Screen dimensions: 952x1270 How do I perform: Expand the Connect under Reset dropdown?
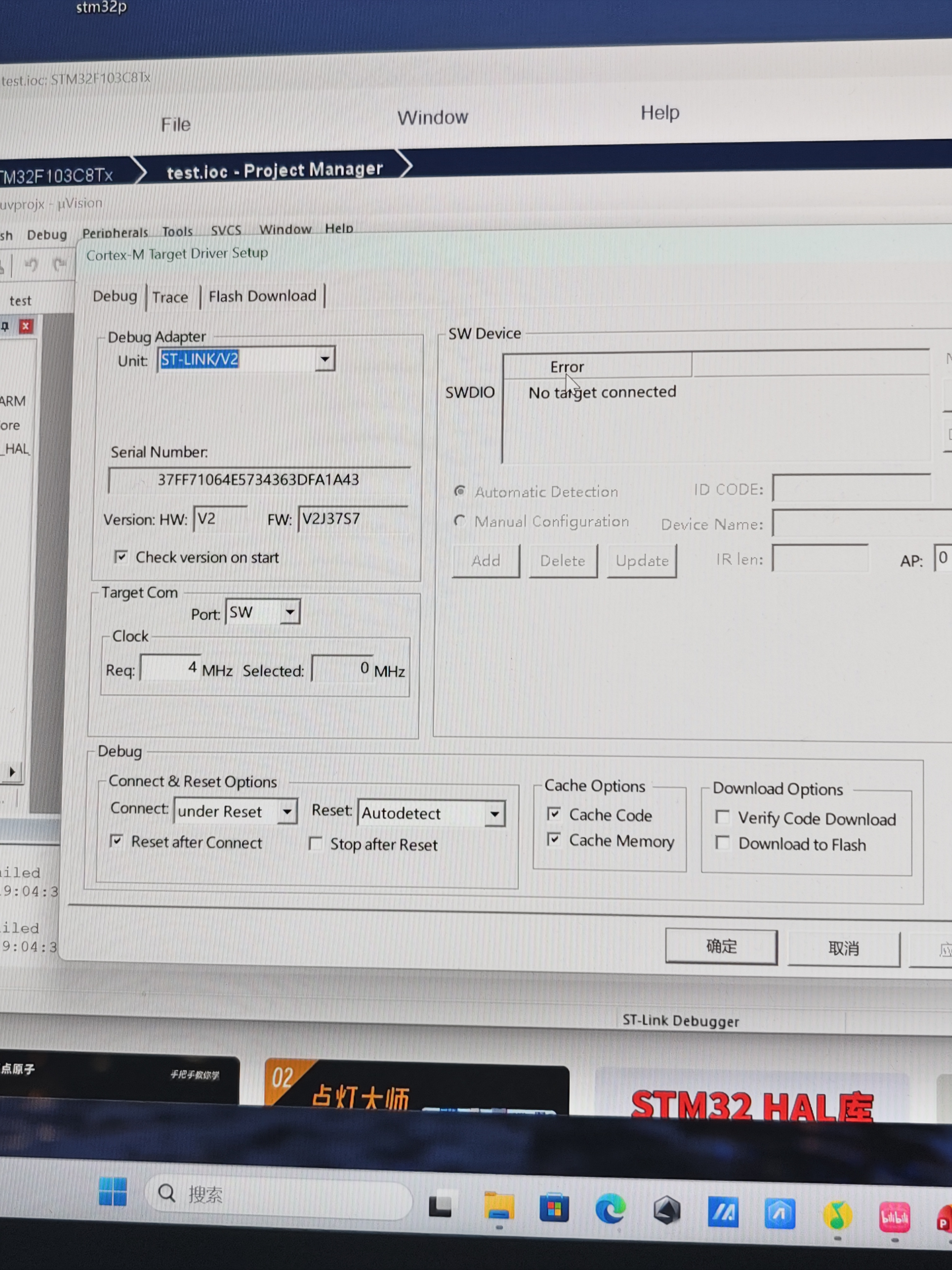click(287, 811)
